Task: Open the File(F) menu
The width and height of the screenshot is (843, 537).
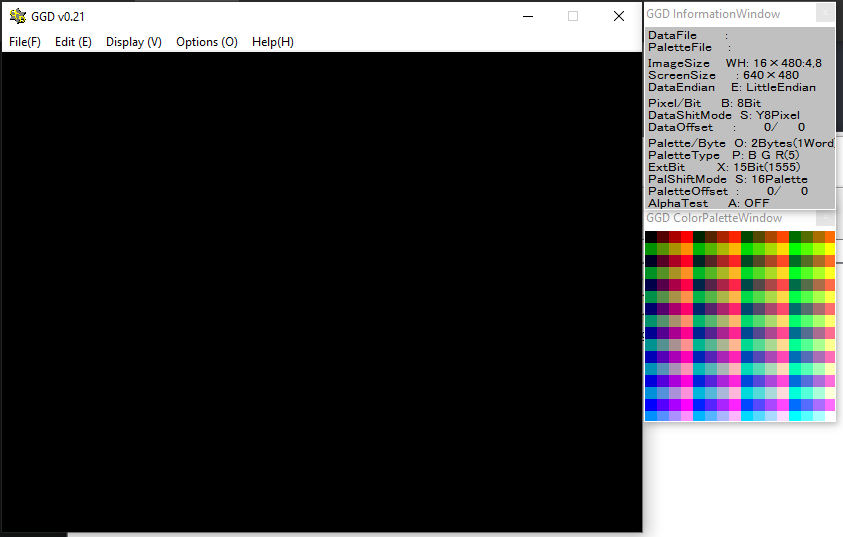Action: (x=25, y=42)
